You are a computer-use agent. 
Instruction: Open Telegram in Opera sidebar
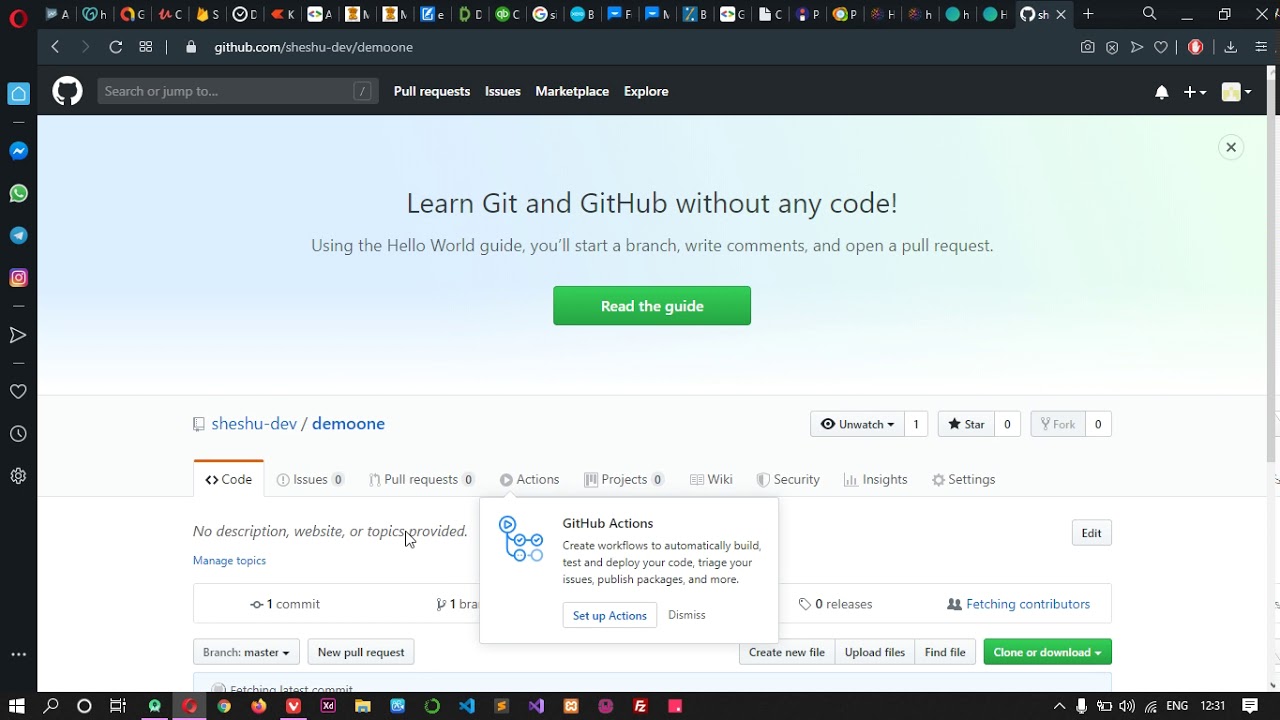(x=18, y=235)
